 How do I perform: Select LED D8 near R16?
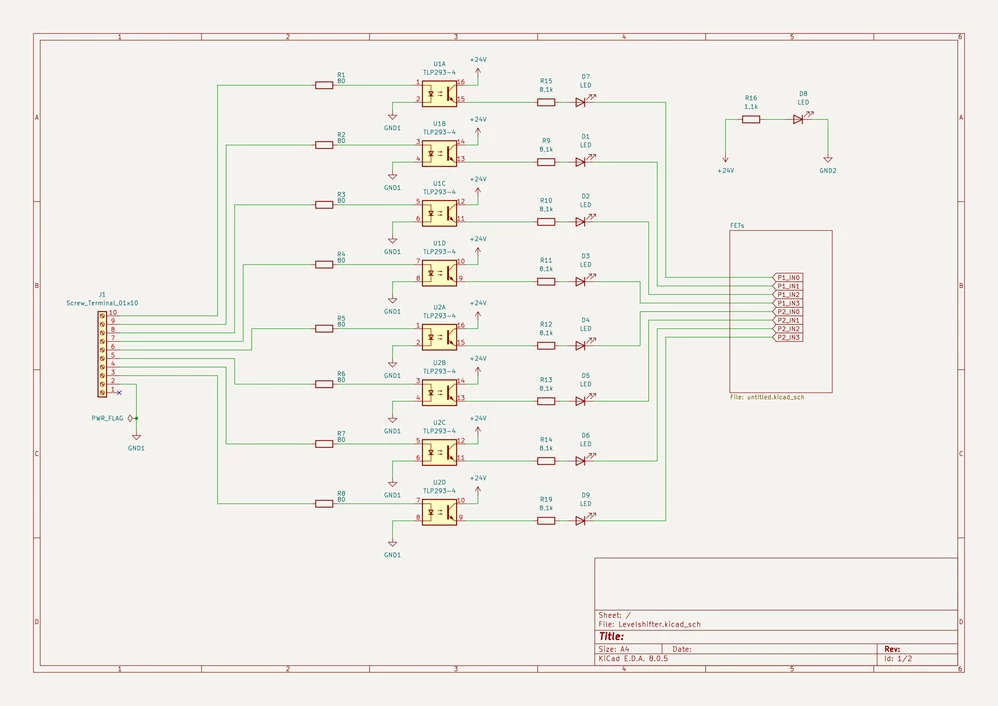click(x=799, y=119)
